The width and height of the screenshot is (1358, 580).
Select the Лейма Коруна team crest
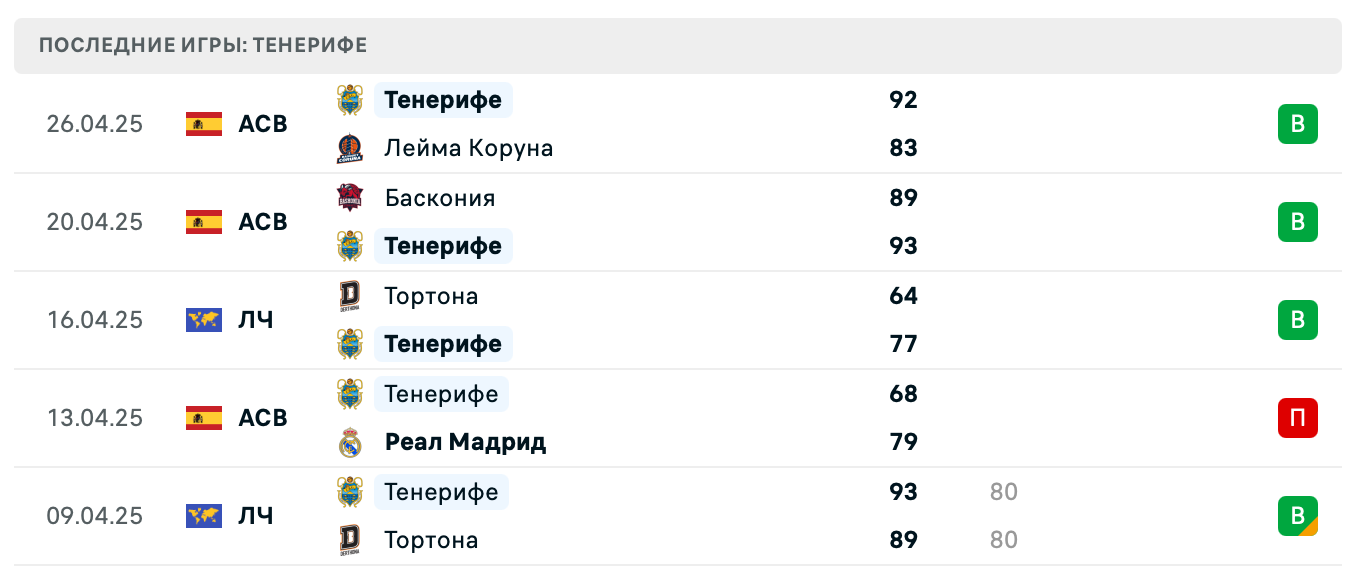pyautogui.click(x=352, y=148)
